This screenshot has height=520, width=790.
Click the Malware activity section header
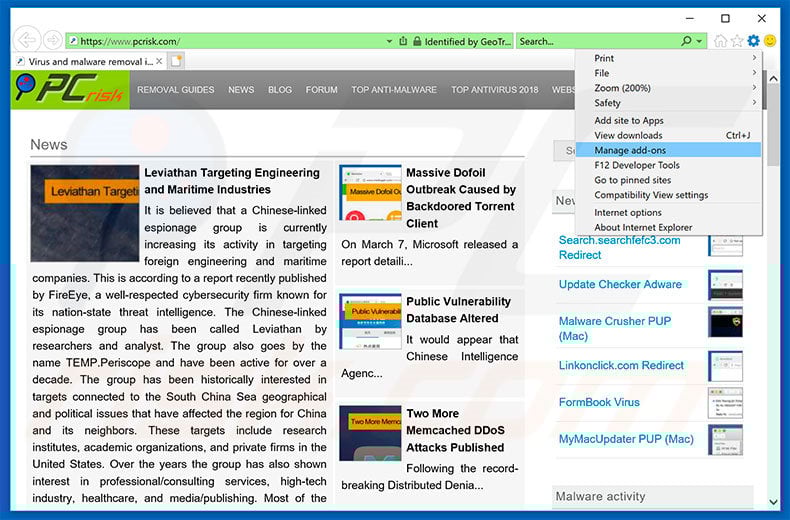pyautogui.click(x=652, y=496)
